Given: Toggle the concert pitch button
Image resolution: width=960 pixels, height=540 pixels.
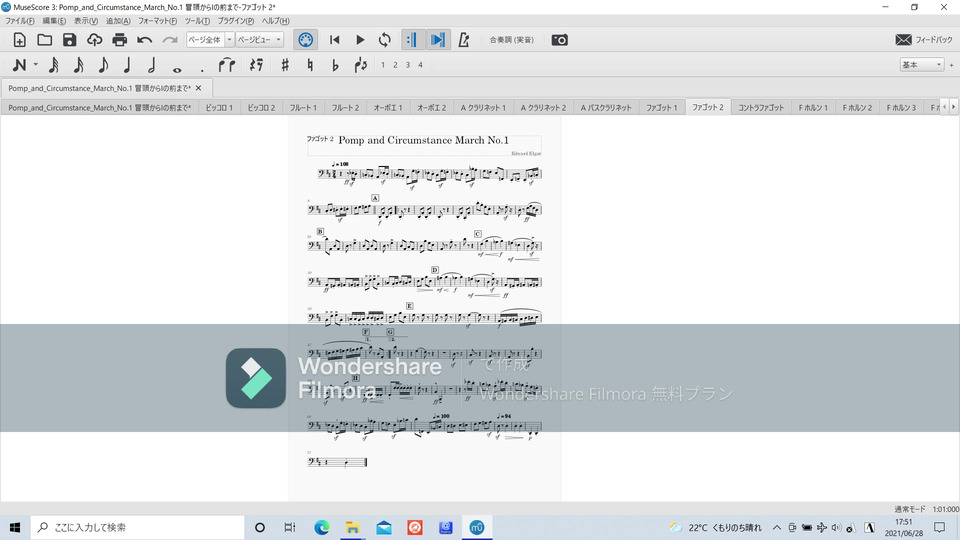Looking at the screenshot, I should [x=511, y=40].
